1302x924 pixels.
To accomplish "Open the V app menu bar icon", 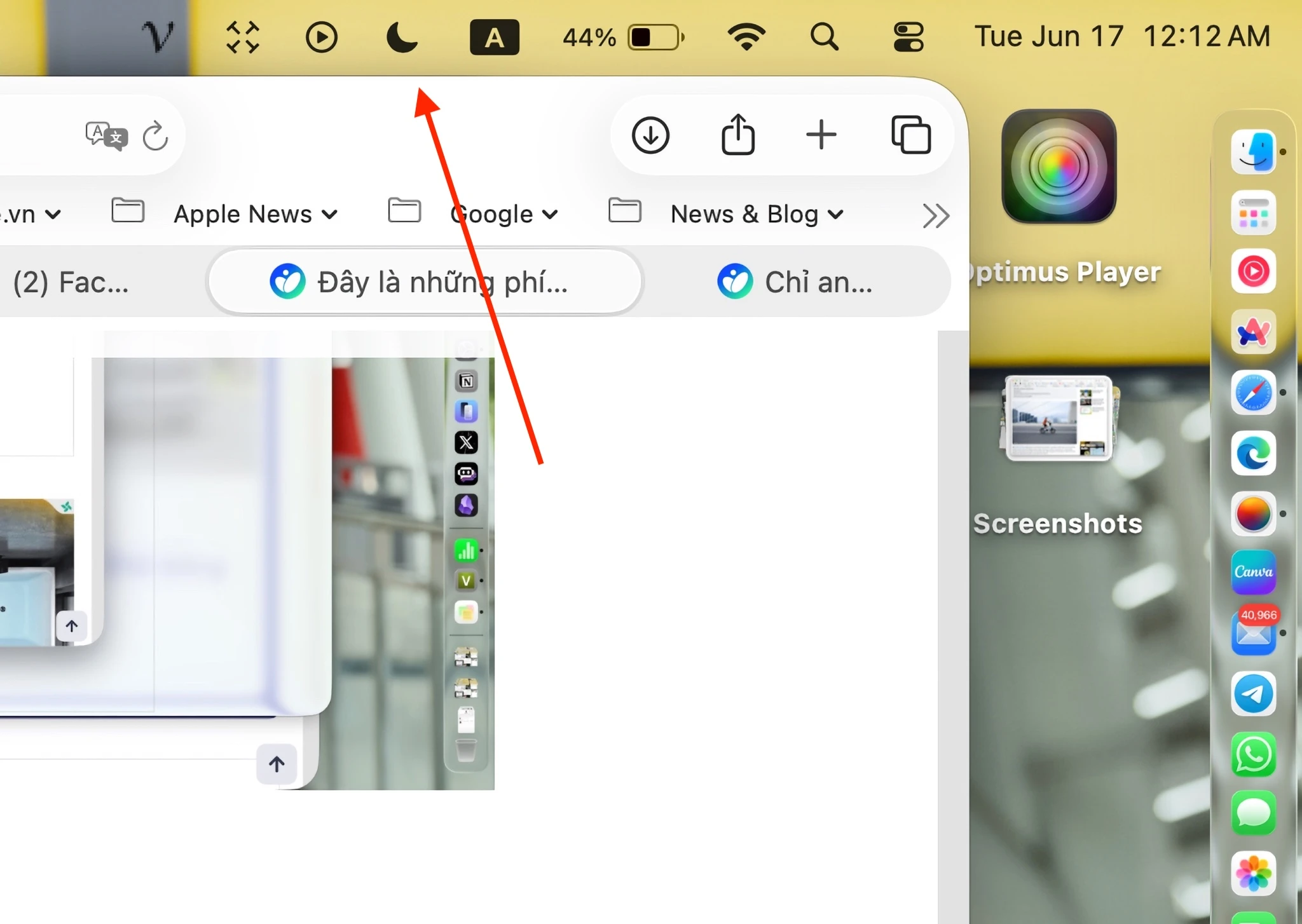I will pos(158,36).
